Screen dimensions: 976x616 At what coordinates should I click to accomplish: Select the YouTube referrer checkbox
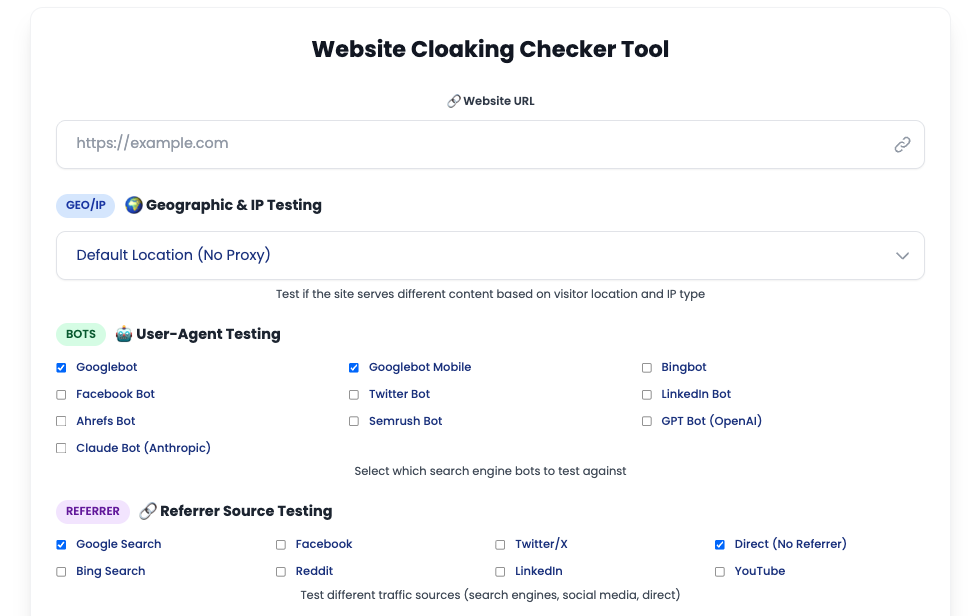(x=720, y=571)
